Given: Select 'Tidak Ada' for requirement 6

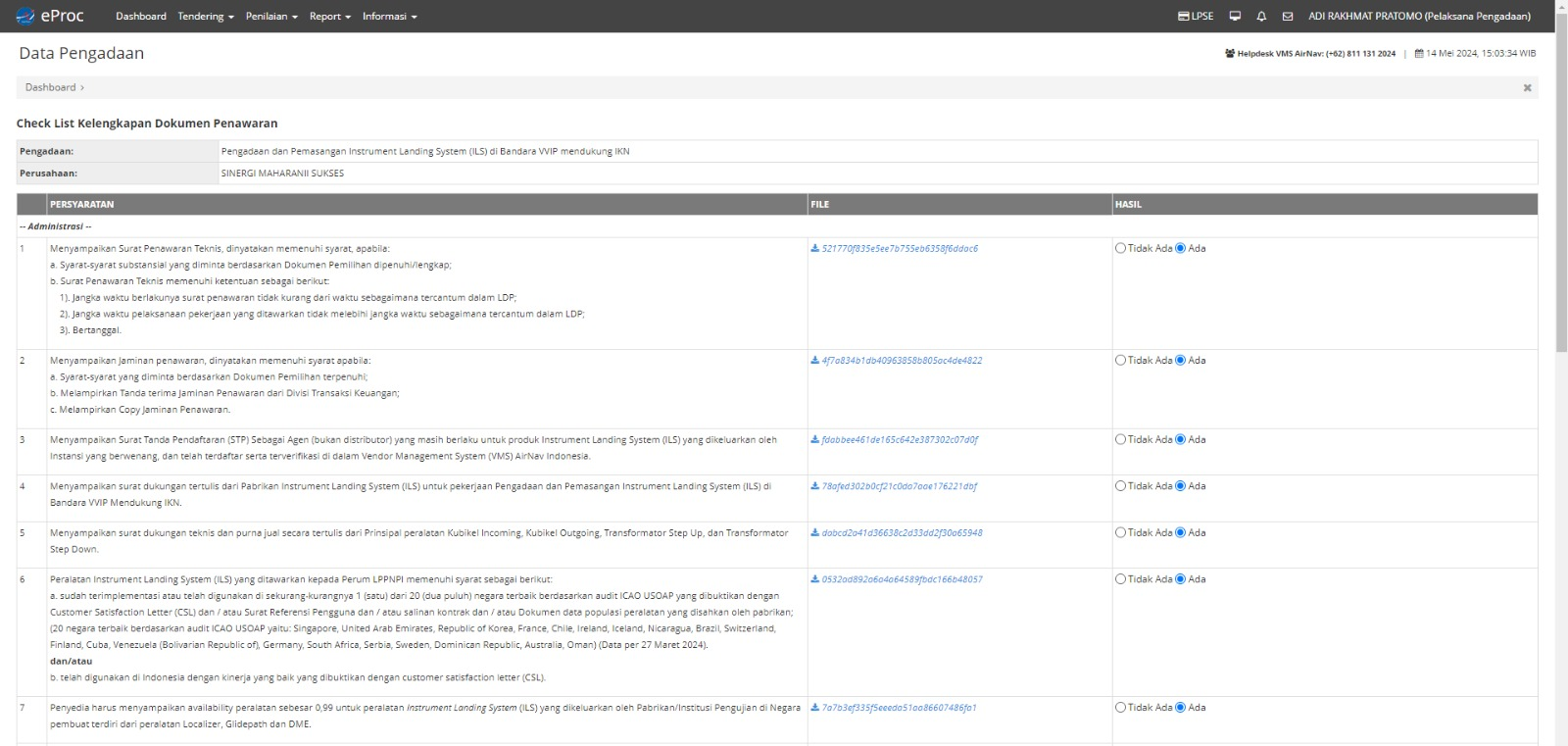Looking at the screenshot, I should 1120,579.
